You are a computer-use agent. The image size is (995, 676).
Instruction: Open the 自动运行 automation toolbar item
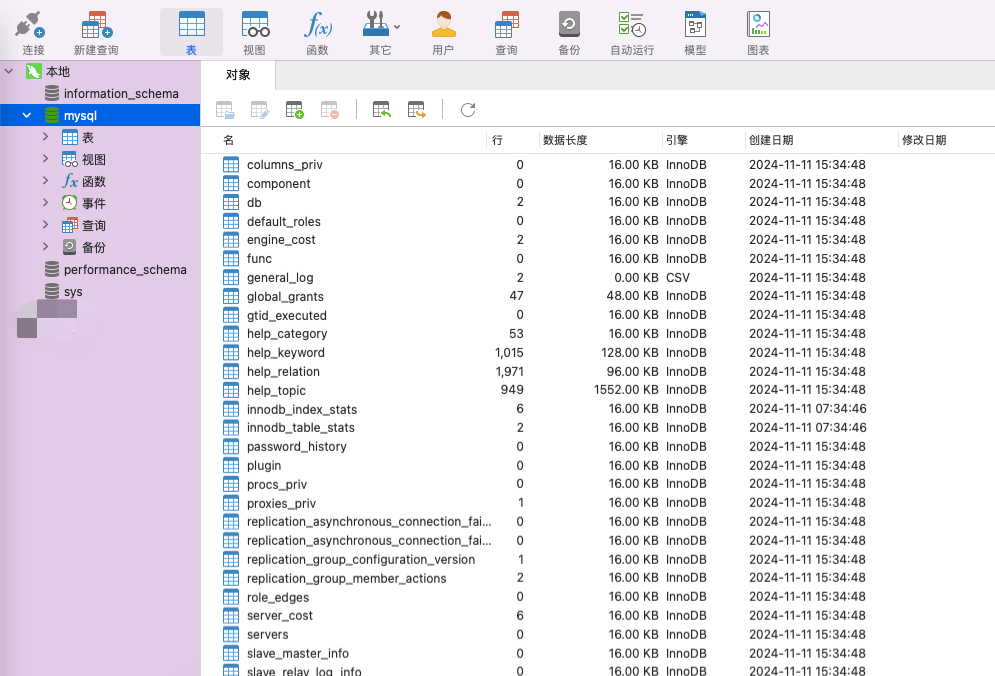pyautogui.click(x=632, y=32)
